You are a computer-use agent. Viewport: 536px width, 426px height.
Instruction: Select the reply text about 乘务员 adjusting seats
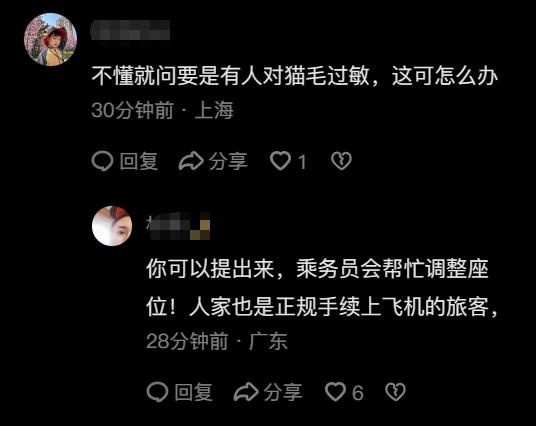tap(322, 288)
